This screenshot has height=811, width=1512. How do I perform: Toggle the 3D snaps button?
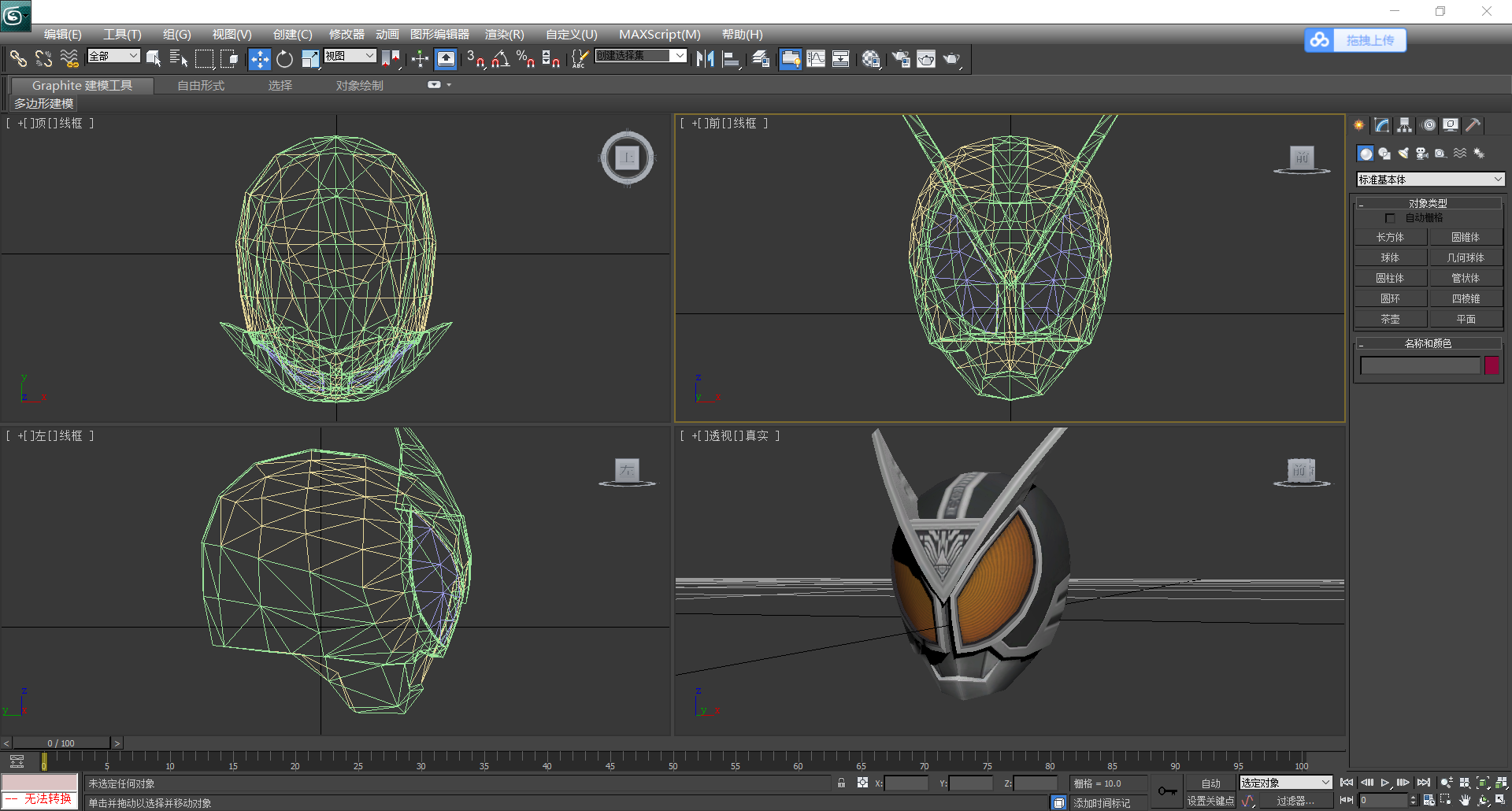tap(476, 59)
